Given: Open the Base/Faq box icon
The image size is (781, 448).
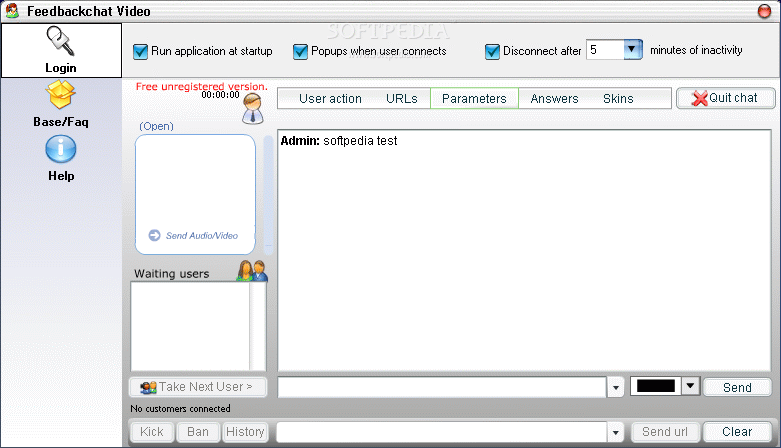Looking at the screenshot, I should [60, 94].
